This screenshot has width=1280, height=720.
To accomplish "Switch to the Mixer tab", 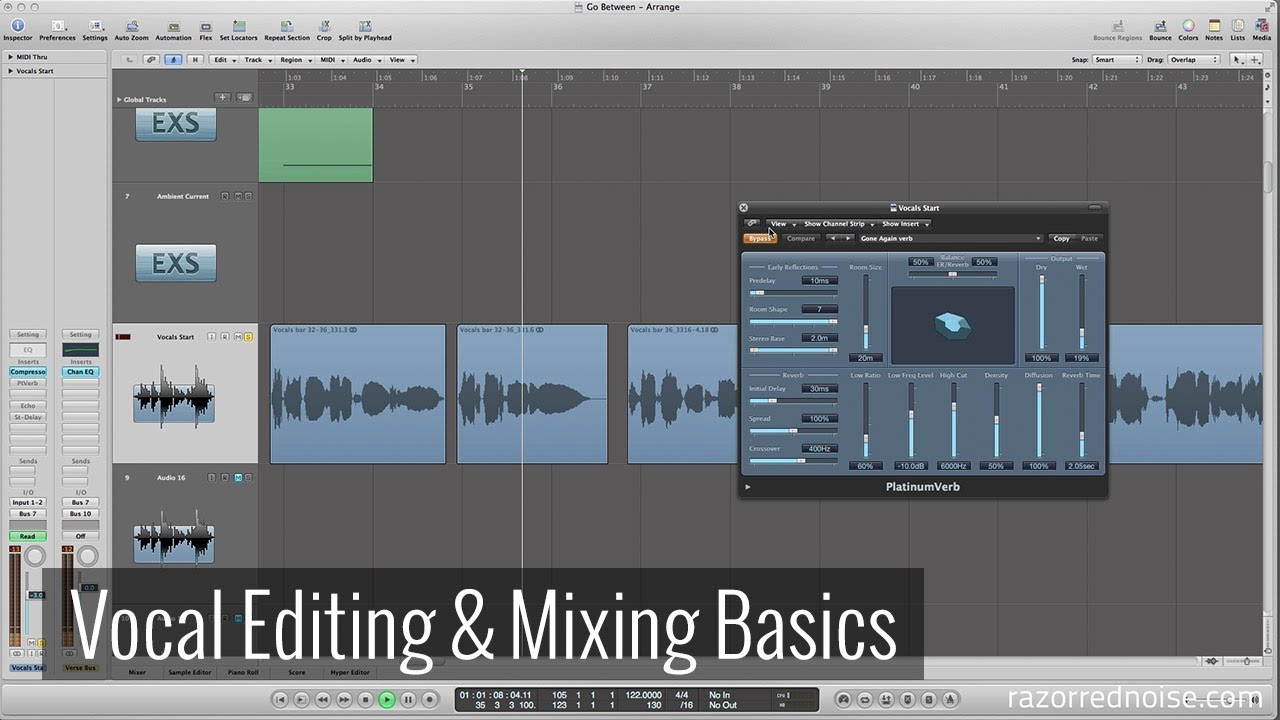I will pyautogui.click(x=137, y=672).
